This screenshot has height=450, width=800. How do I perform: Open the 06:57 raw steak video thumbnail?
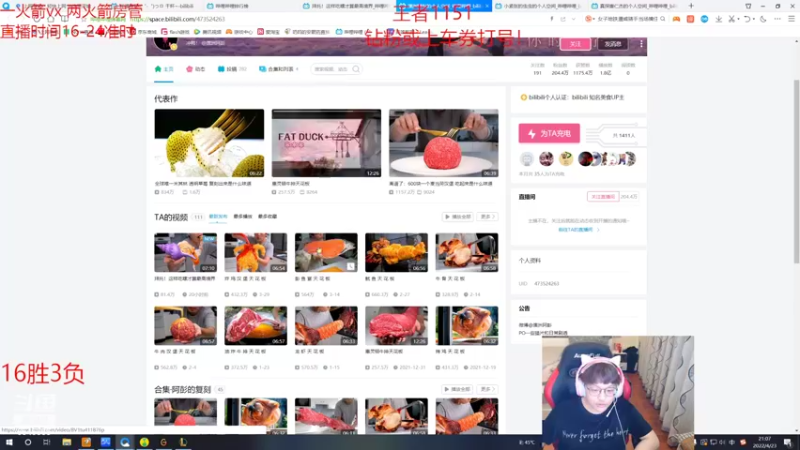[x=256, y=326]
